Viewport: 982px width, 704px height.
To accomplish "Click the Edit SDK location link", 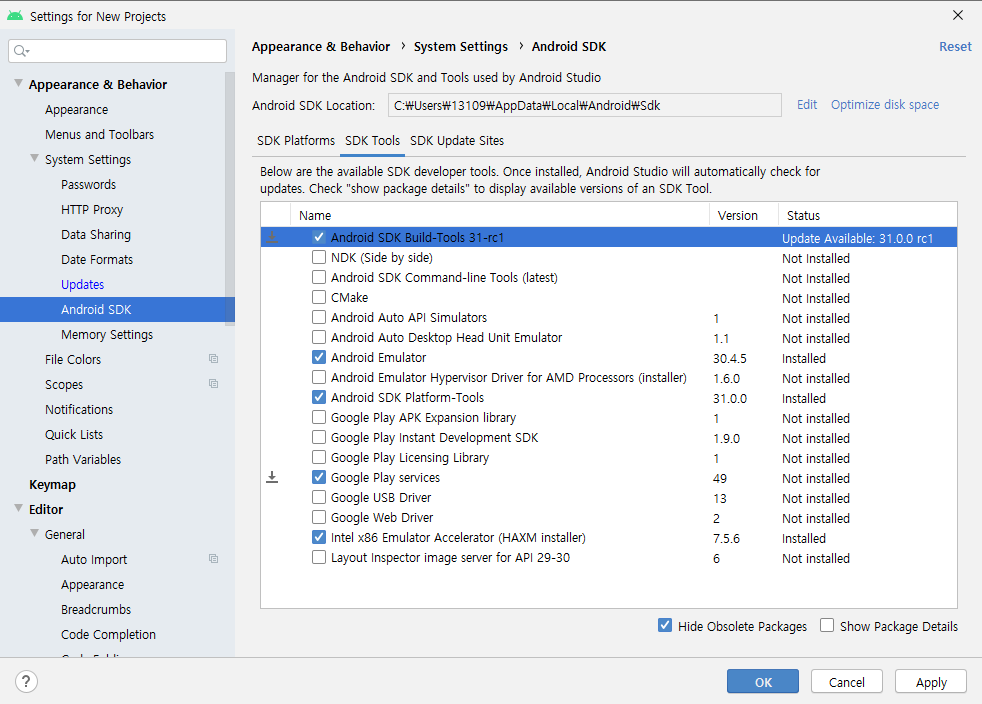I will pos(807,105).
